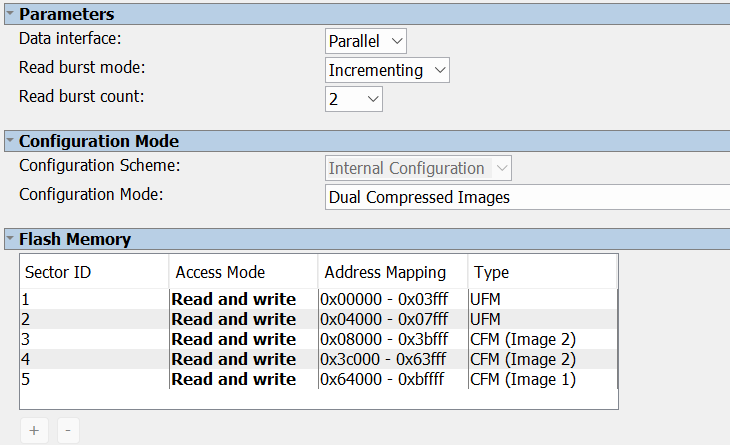
Task: Collapse the Parameters section triangle
Action: [9, 14]
